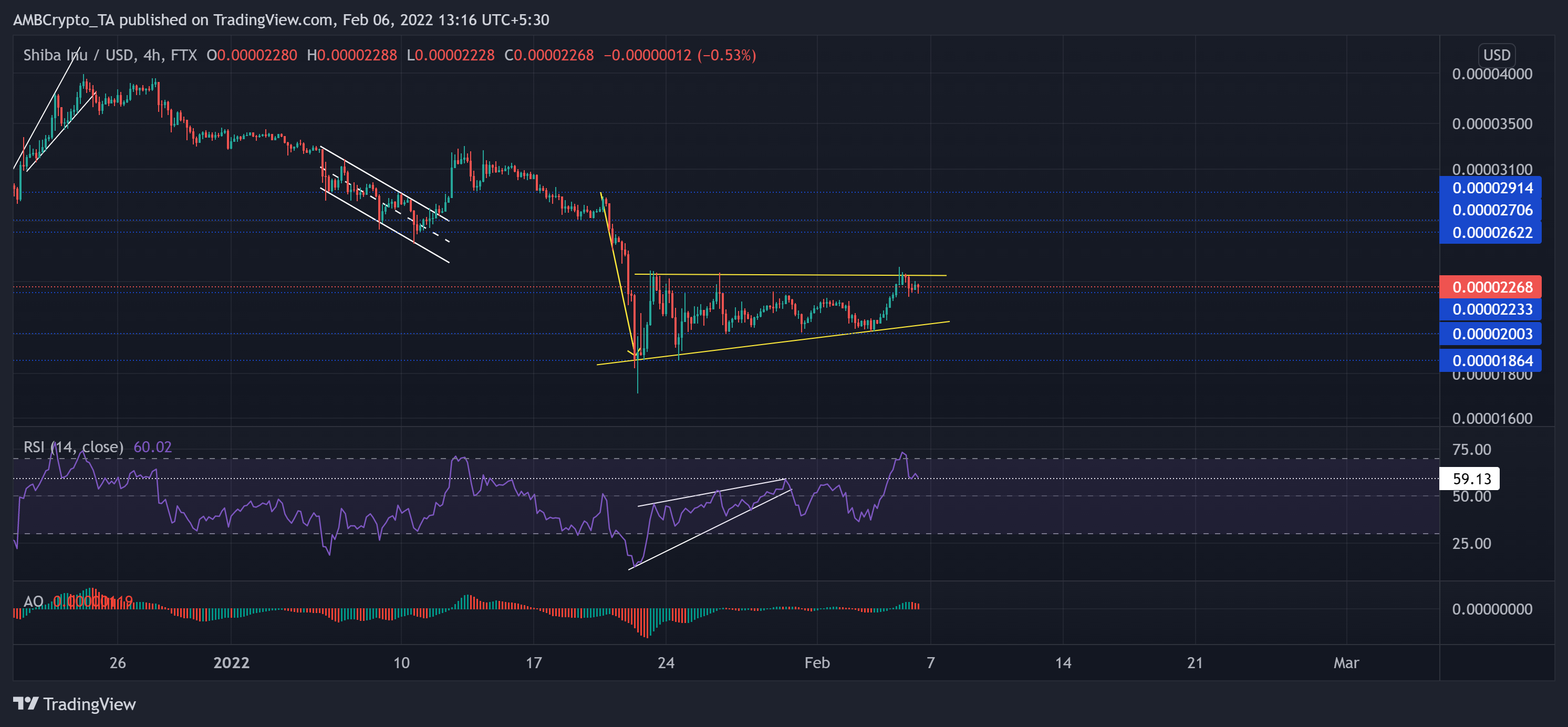Click the Feb label on time axis

click(817, 662)
